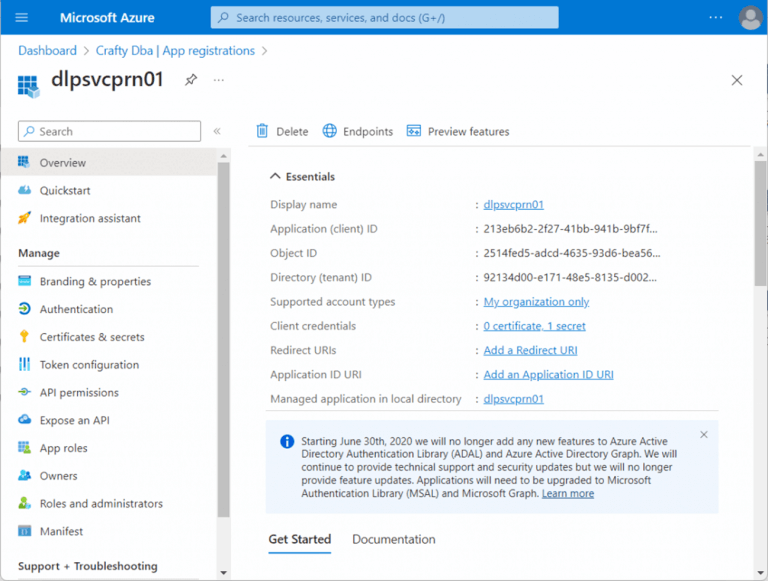Viewport: 768px width, 581px height.
Task: Click the Preview features button
Action: pyautogui.click(x=458, y=131)
